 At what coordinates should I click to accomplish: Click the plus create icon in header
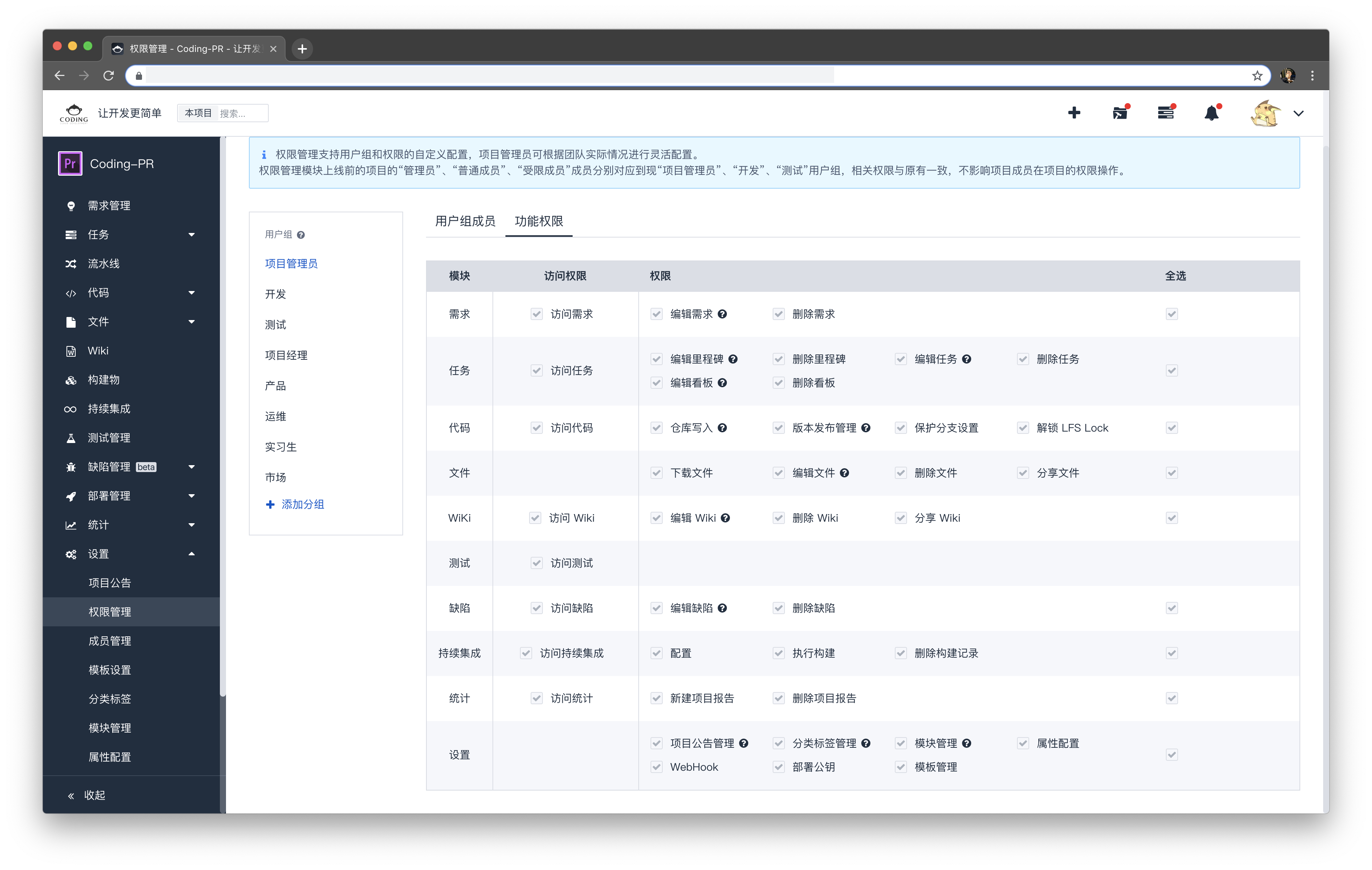[x=1073, y=113]
